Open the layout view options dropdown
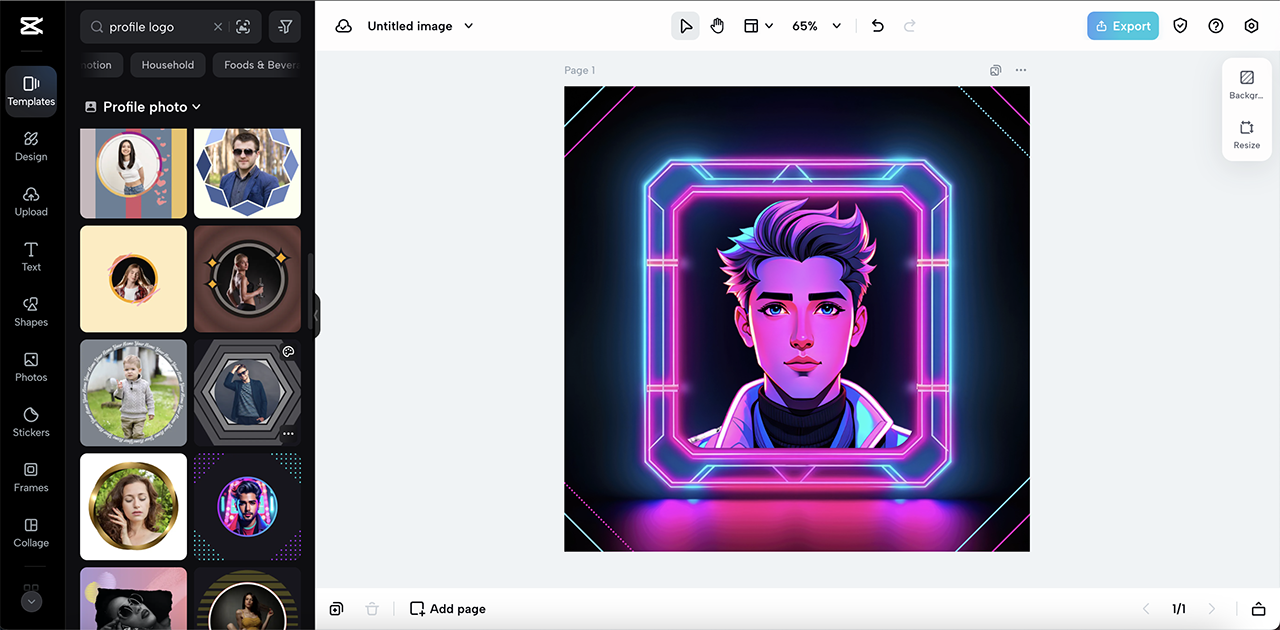Screen dimensions: 1280x630 pyautogui.click(x=758, y=26)
